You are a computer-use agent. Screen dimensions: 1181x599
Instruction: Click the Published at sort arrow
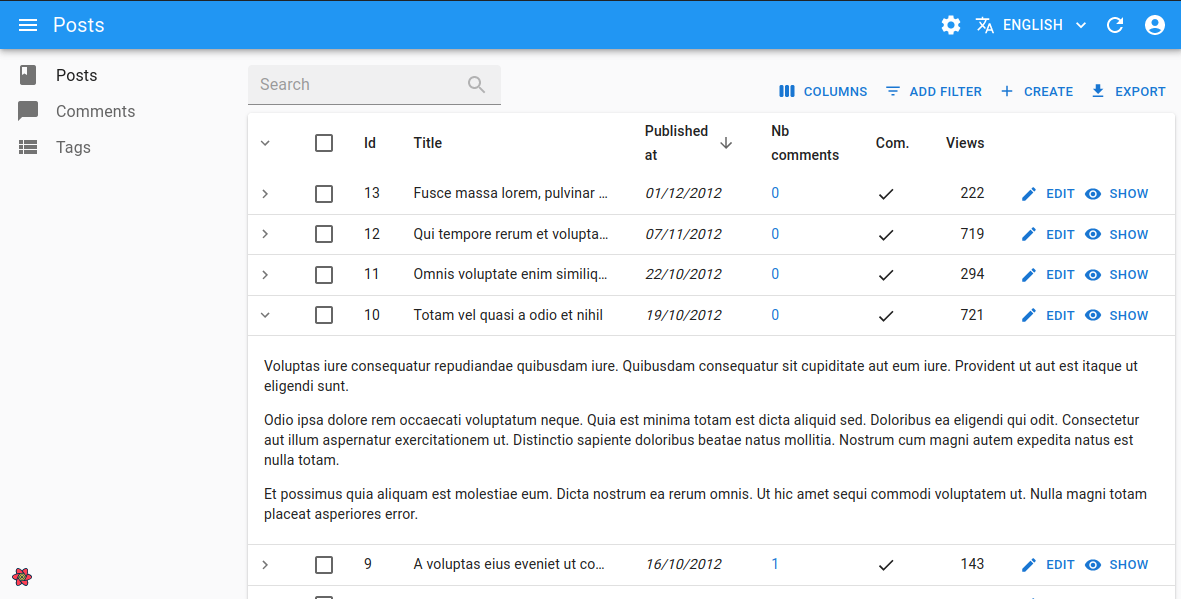tap(726, 143)
